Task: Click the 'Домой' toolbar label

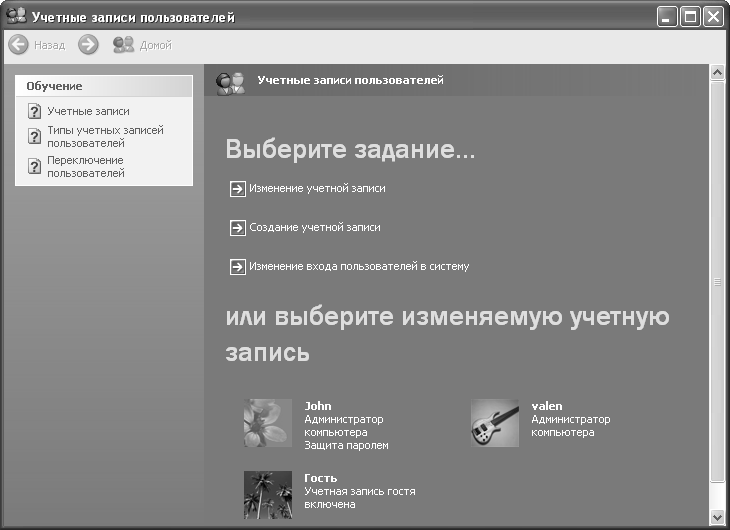Action: pyautogui.click(x=155, y=45)
